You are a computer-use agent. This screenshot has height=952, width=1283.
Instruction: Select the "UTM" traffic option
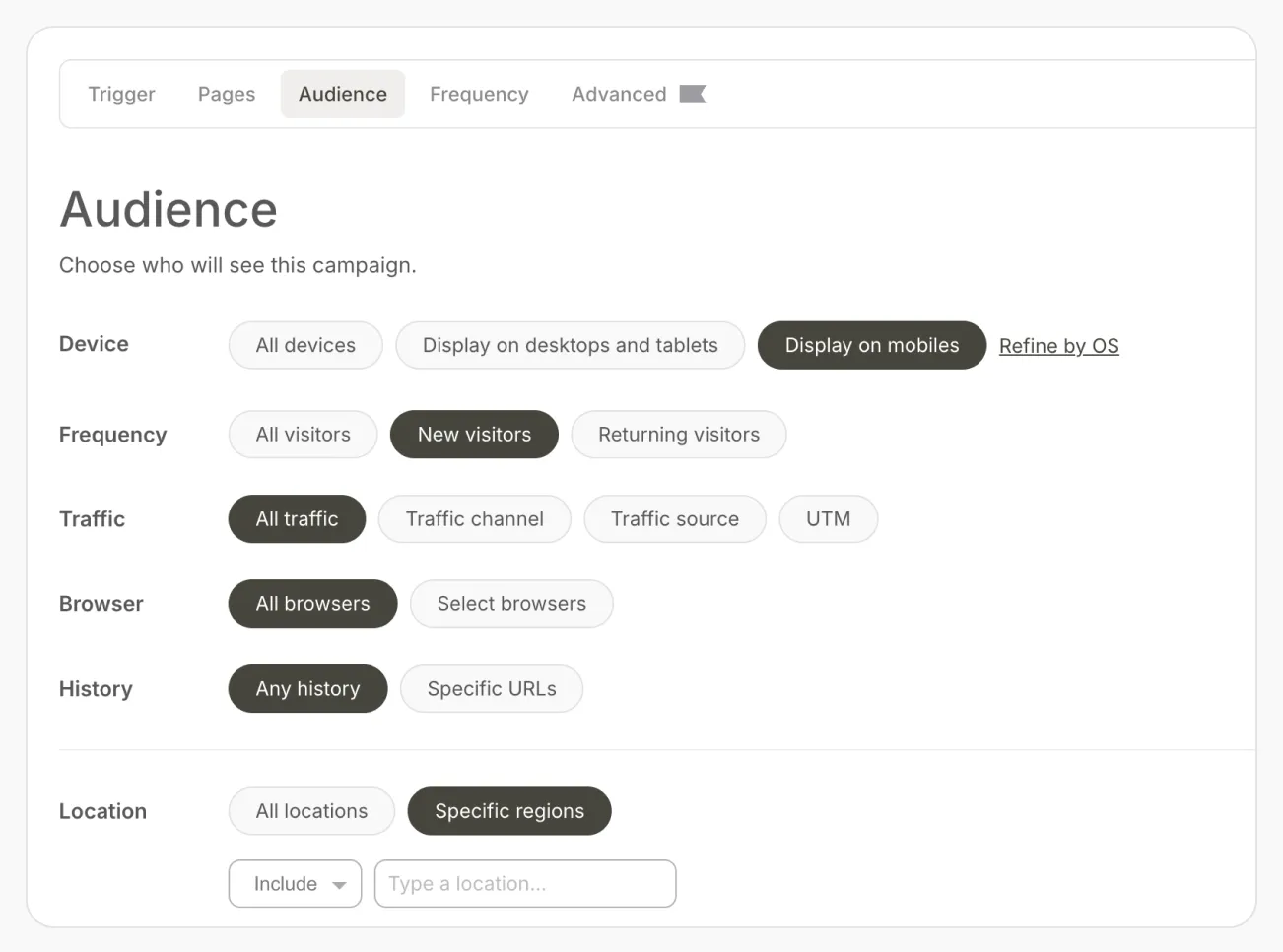coord(828,518)
